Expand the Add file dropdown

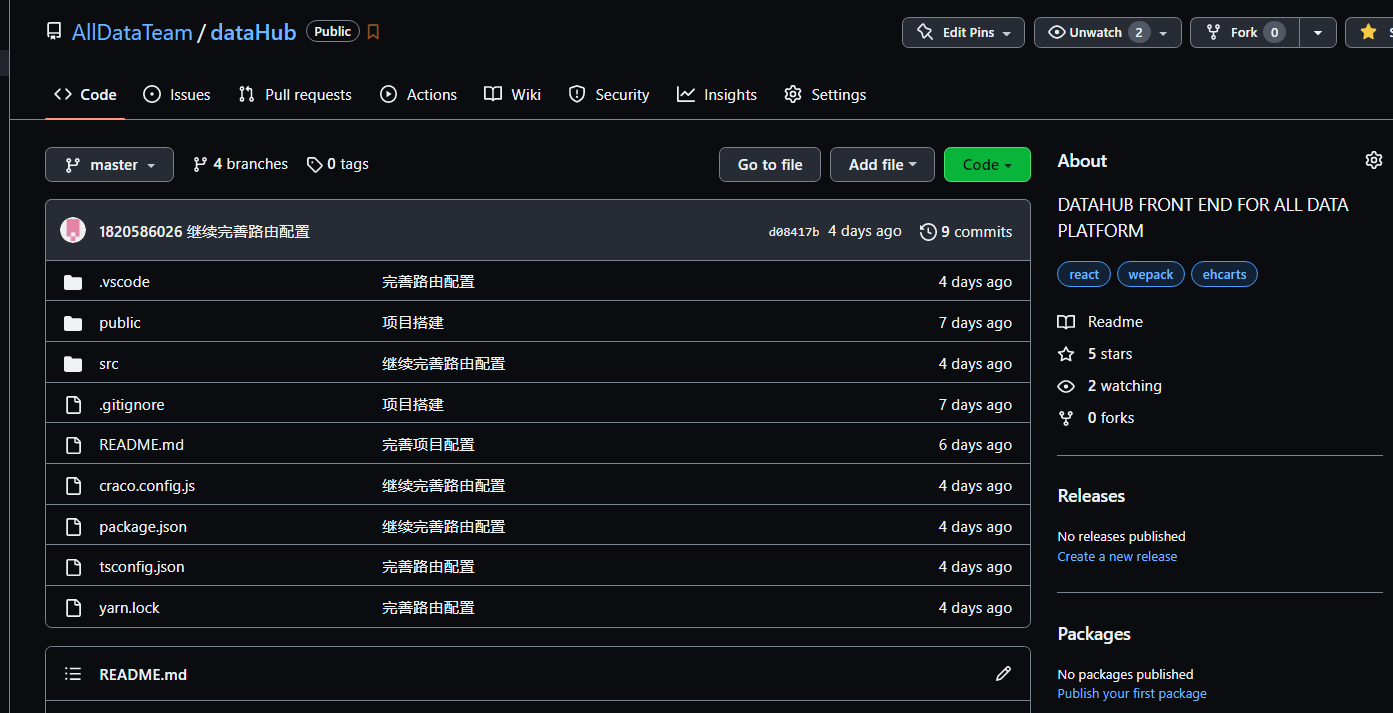click(882, 164)
